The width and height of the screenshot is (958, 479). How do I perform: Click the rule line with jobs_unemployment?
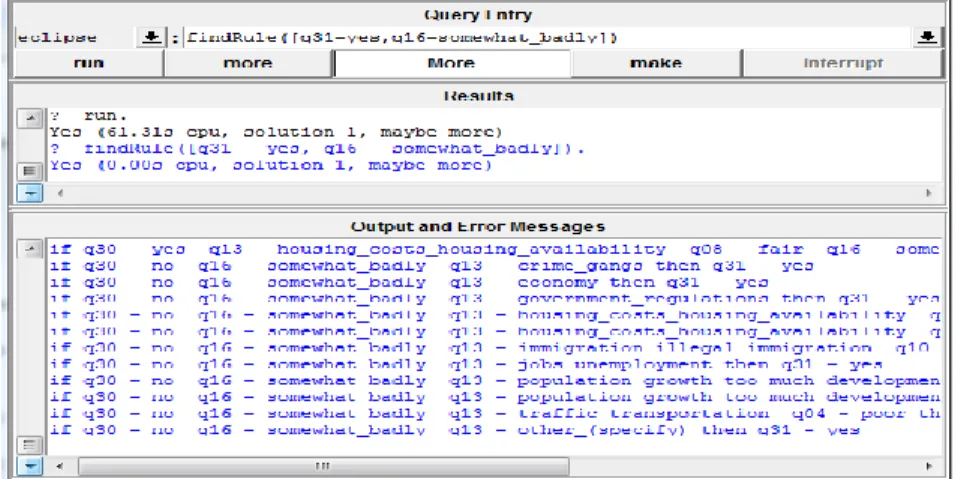pos(466,365)
